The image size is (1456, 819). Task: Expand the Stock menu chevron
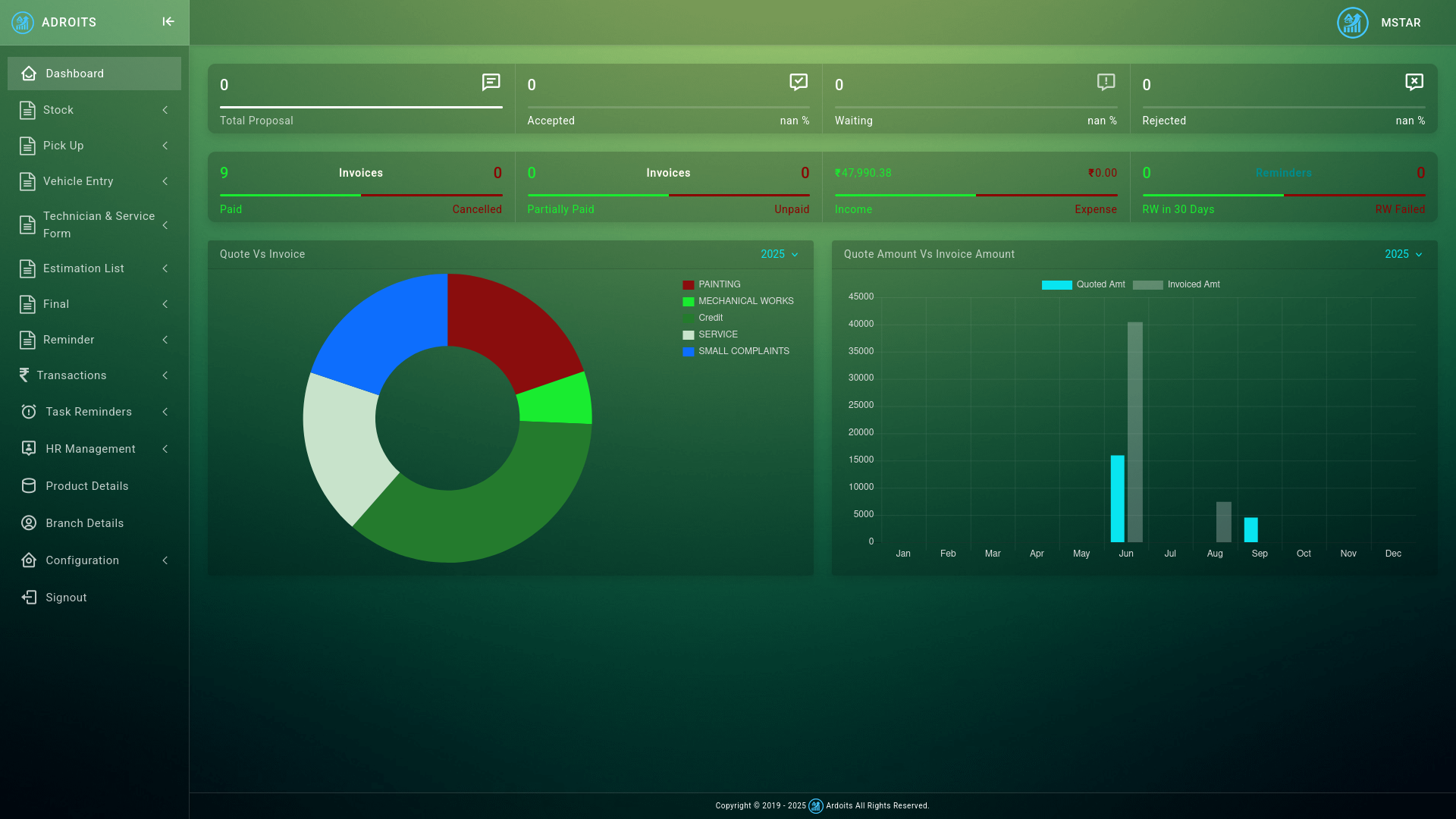point(165,110)
